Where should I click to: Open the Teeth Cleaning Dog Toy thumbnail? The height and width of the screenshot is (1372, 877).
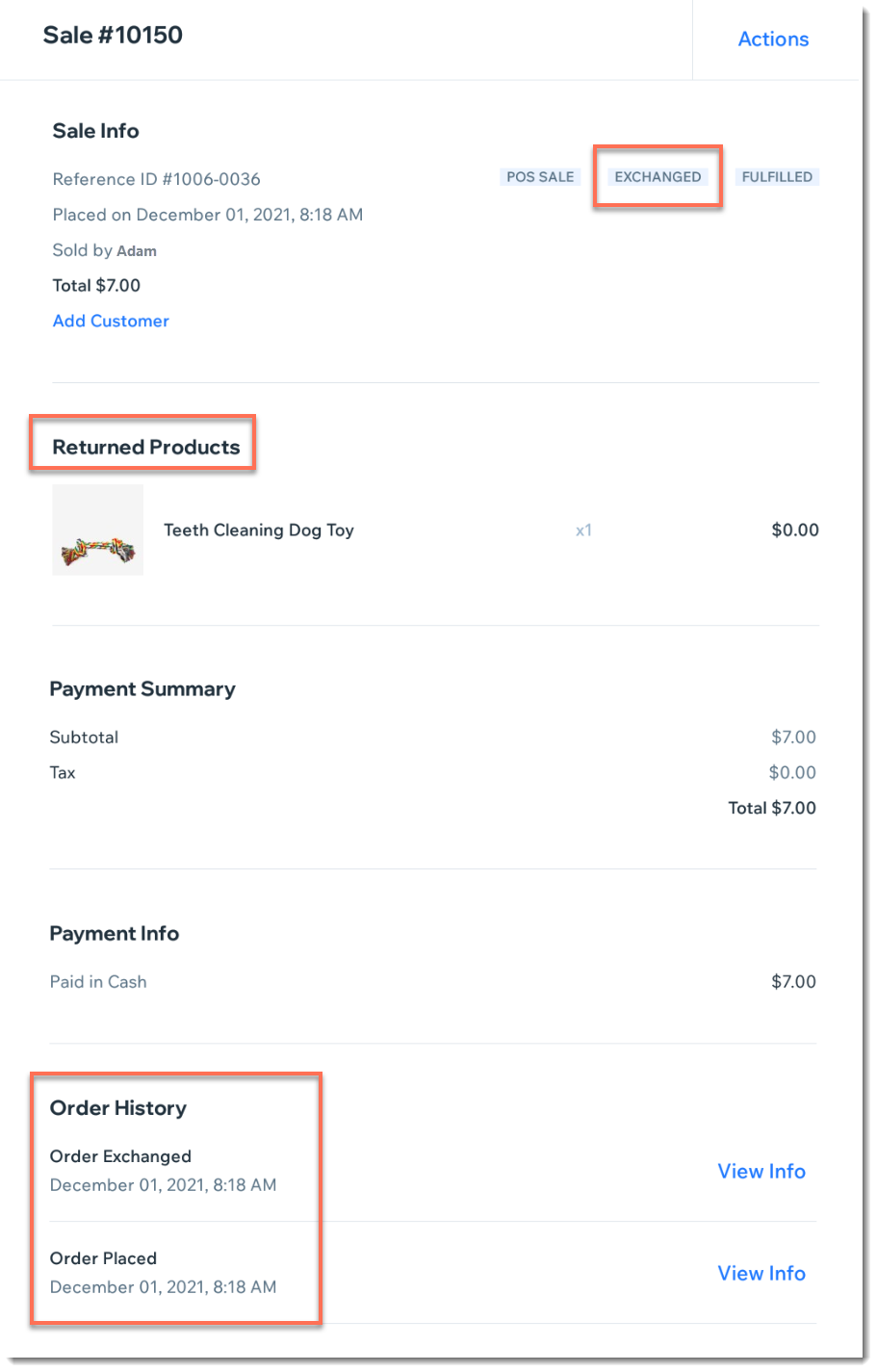pyautogui.click(x=98, y=531)
